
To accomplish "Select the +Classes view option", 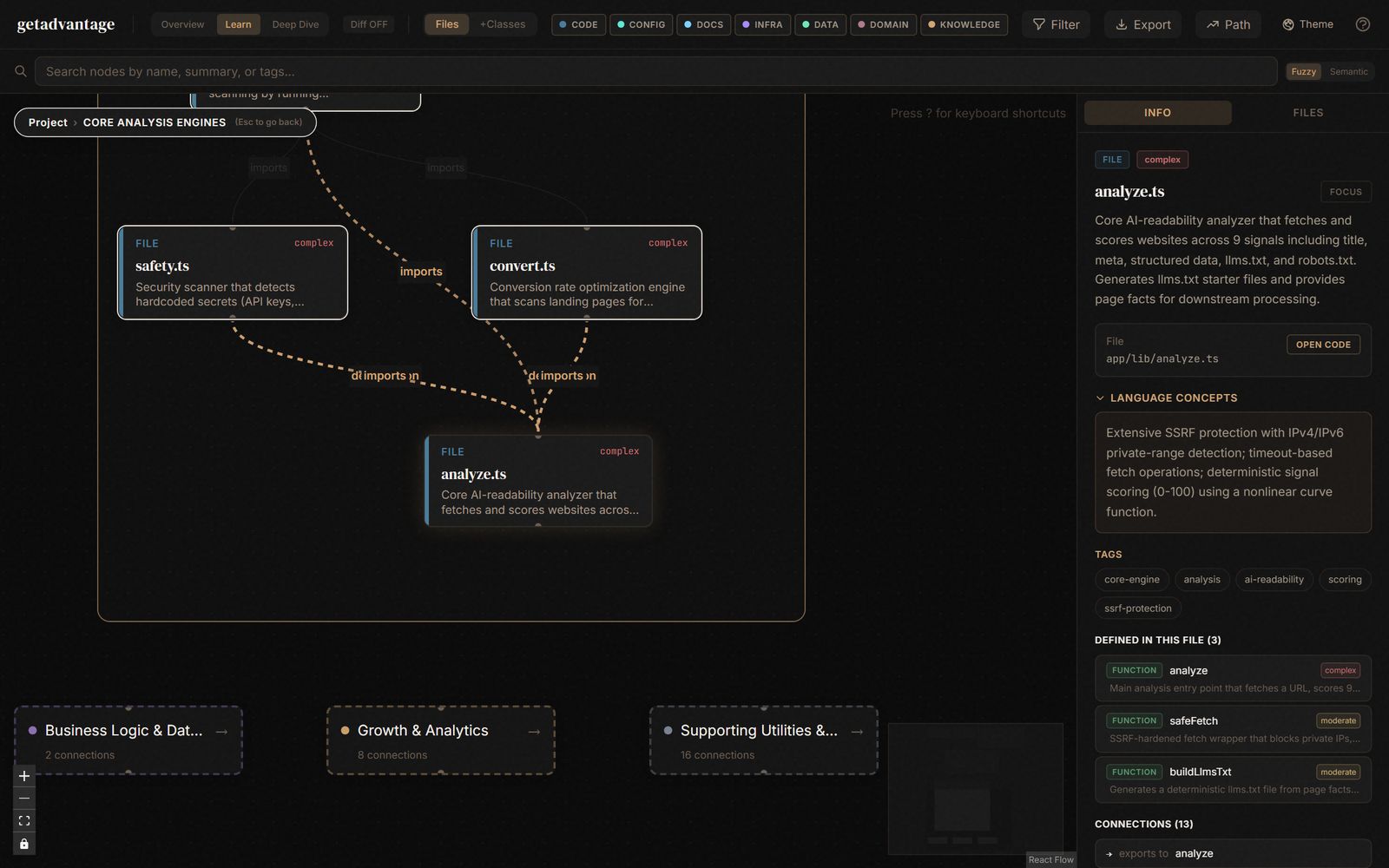I will coord(503,24).
